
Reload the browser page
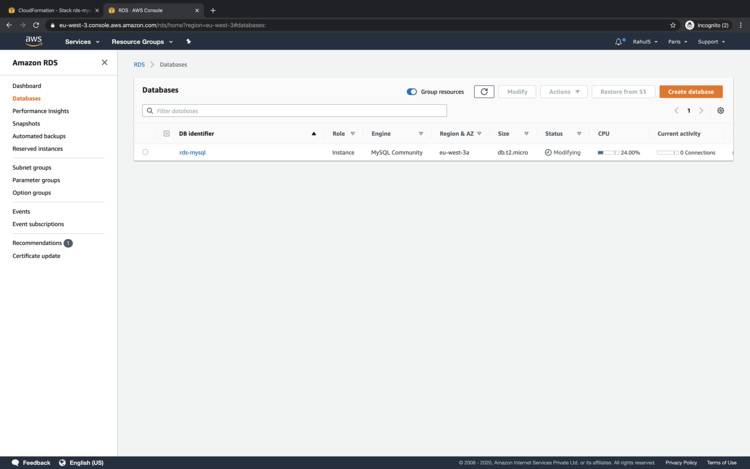pyautogui.click(x=36, y=25)
